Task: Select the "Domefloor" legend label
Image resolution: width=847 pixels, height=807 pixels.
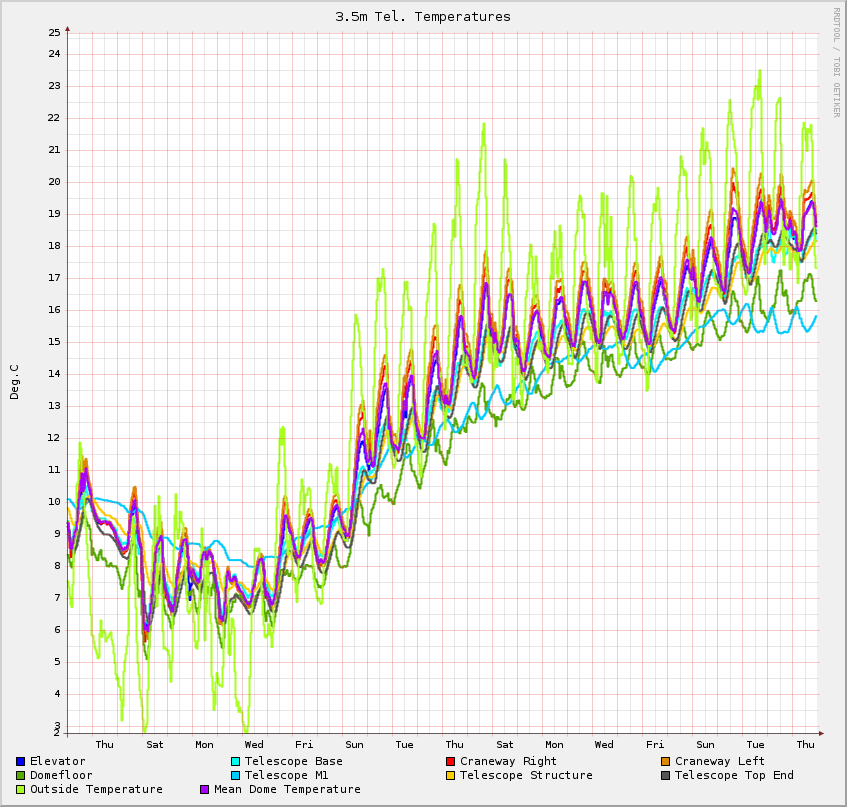Action: 61,775
